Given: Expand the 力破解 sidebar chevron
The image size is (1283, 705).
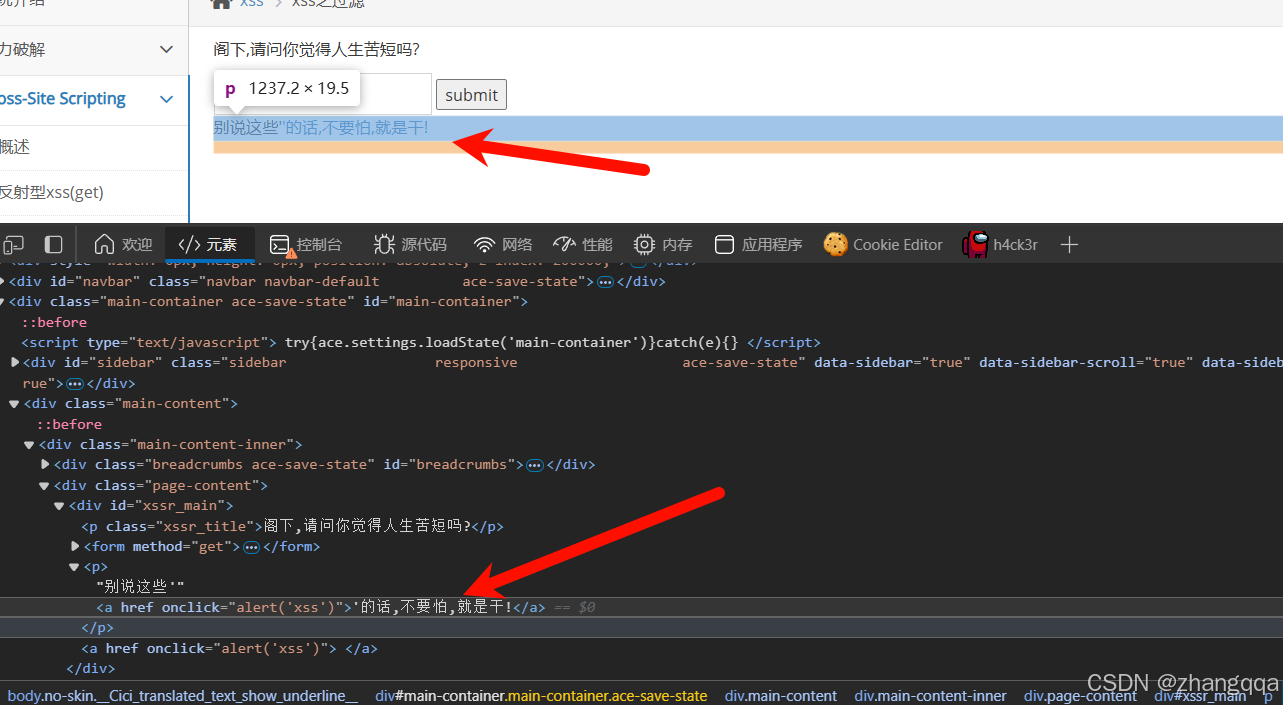Looking at the screenshot, I should pyautogui.click(x=167, y=49).
